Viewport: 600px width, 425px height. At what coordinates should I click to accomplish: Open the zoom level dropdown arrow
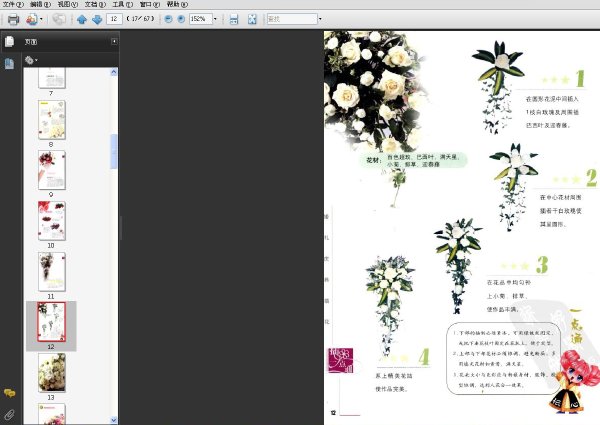tap(215, 19)
